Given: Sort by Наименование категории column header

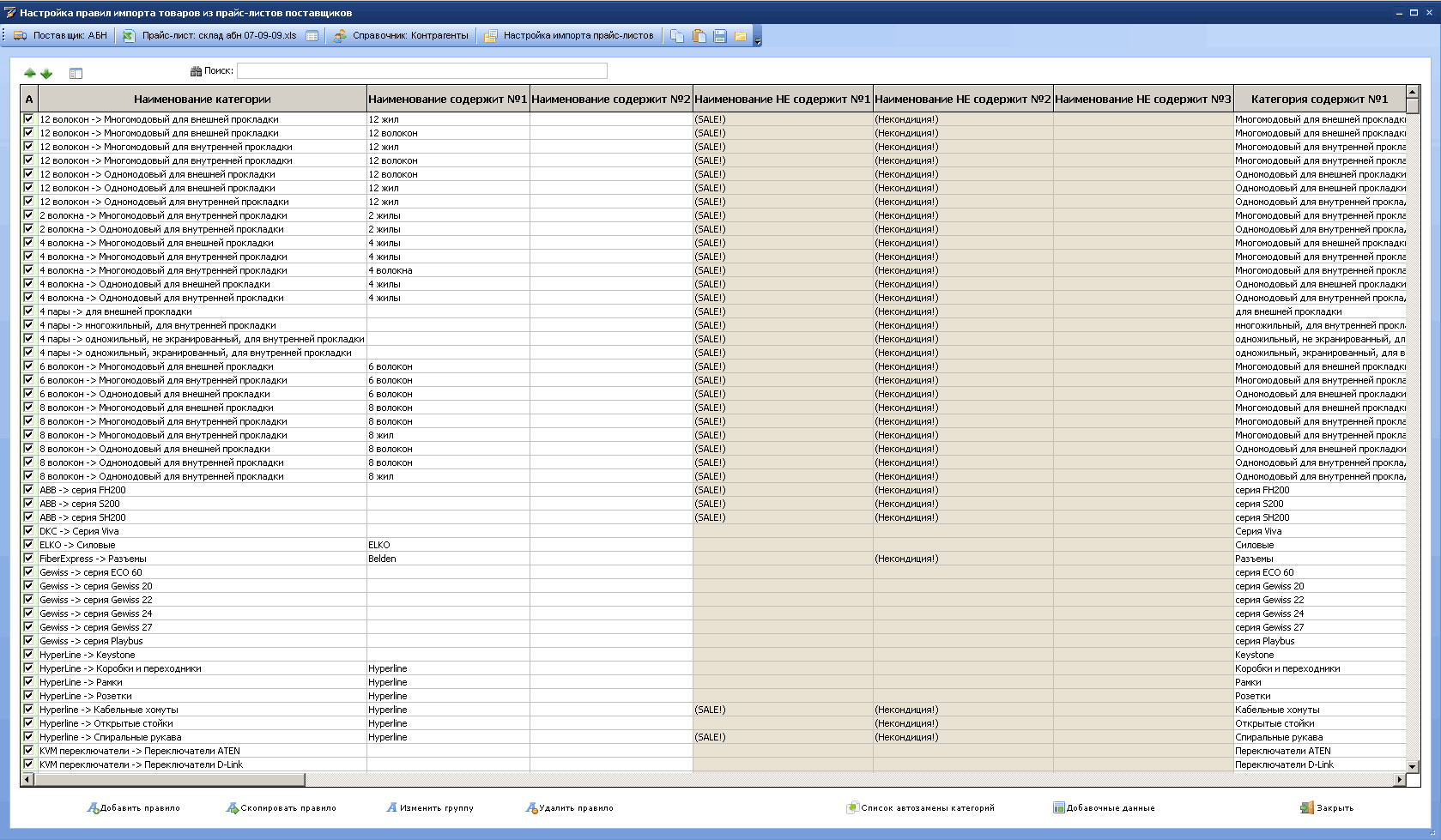Looking at the screenshot, I should (203, 99).
